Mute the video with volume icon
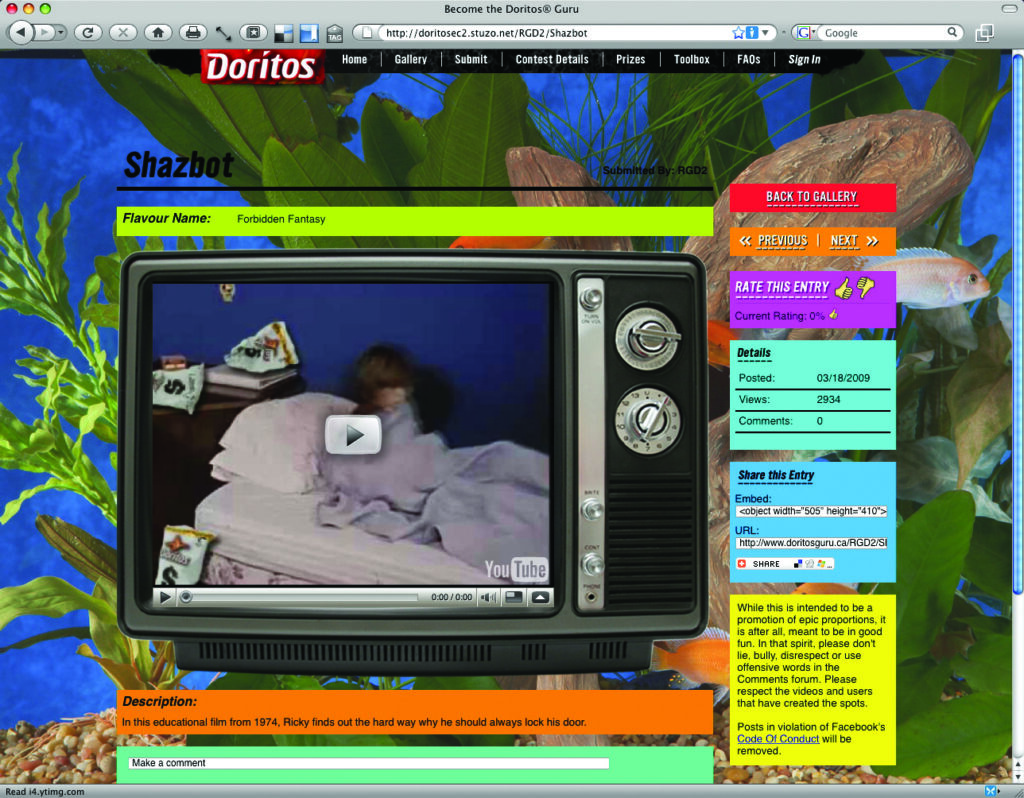The width and height of the screenshot is (1024, 798). [x=488, y=598]
